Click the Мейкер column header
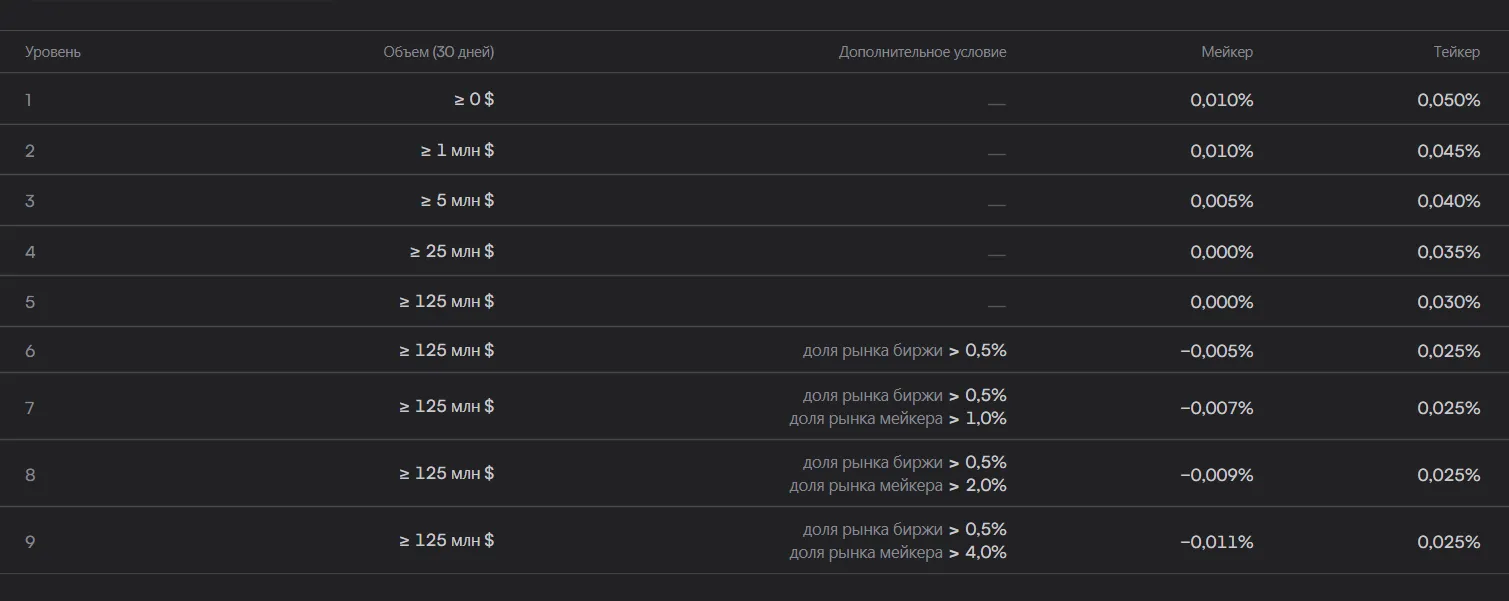 click(x=1227, y=52)
